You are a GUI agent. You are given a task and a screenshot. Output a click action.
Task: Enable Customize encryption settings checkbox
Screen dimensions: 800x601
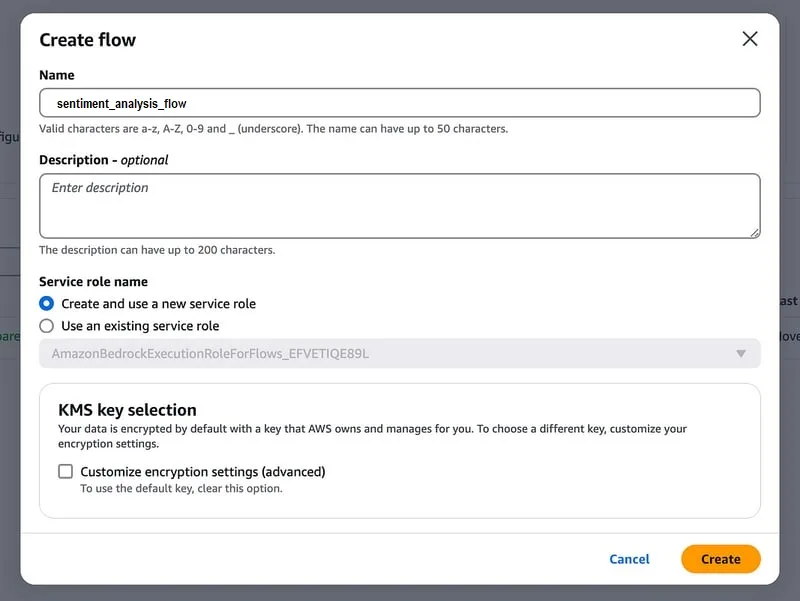[x=65, y=471]
